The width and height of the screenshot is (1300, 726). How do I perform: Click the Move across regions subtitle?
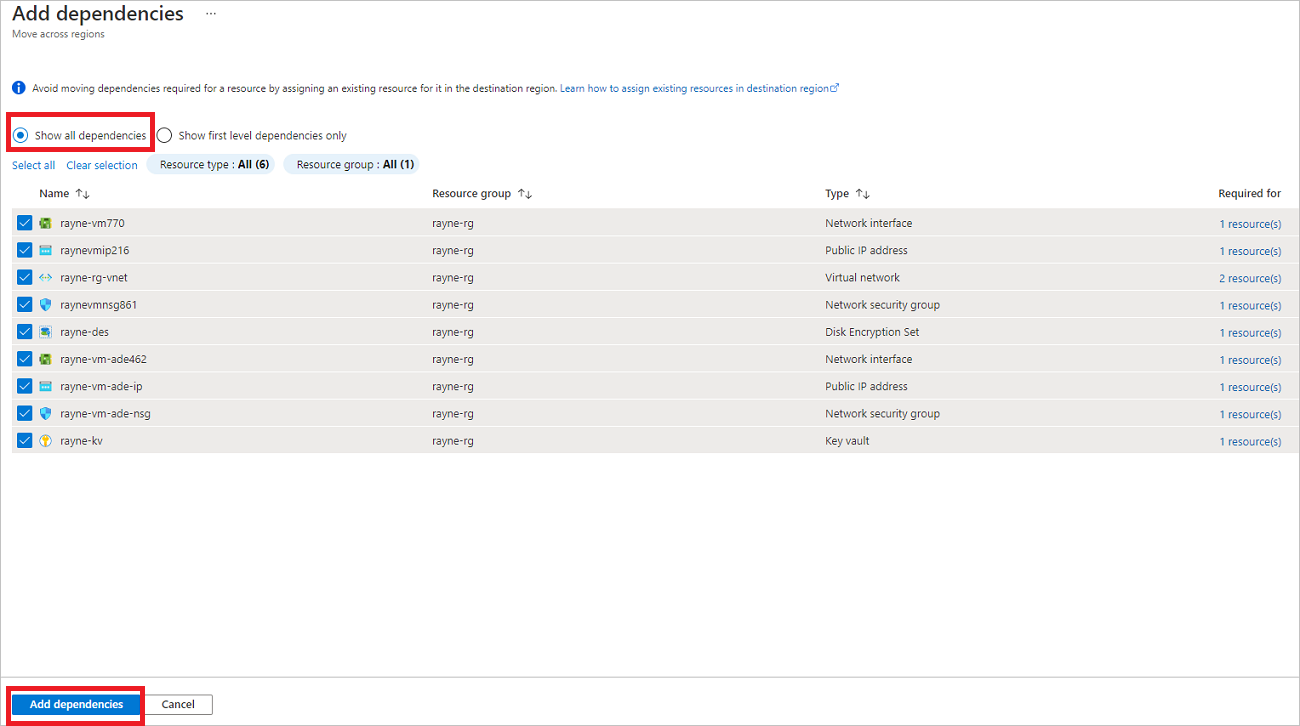58,34
